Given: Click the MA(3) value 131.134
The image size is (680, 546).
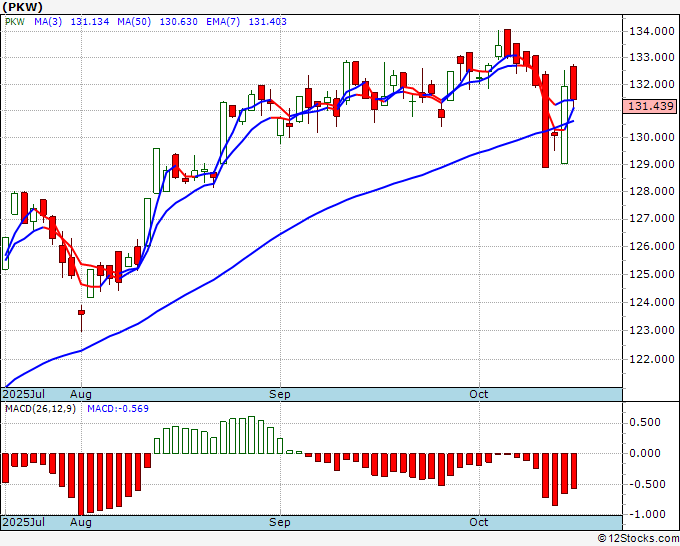Looking at the screenshot, I should tap(90, 22).
